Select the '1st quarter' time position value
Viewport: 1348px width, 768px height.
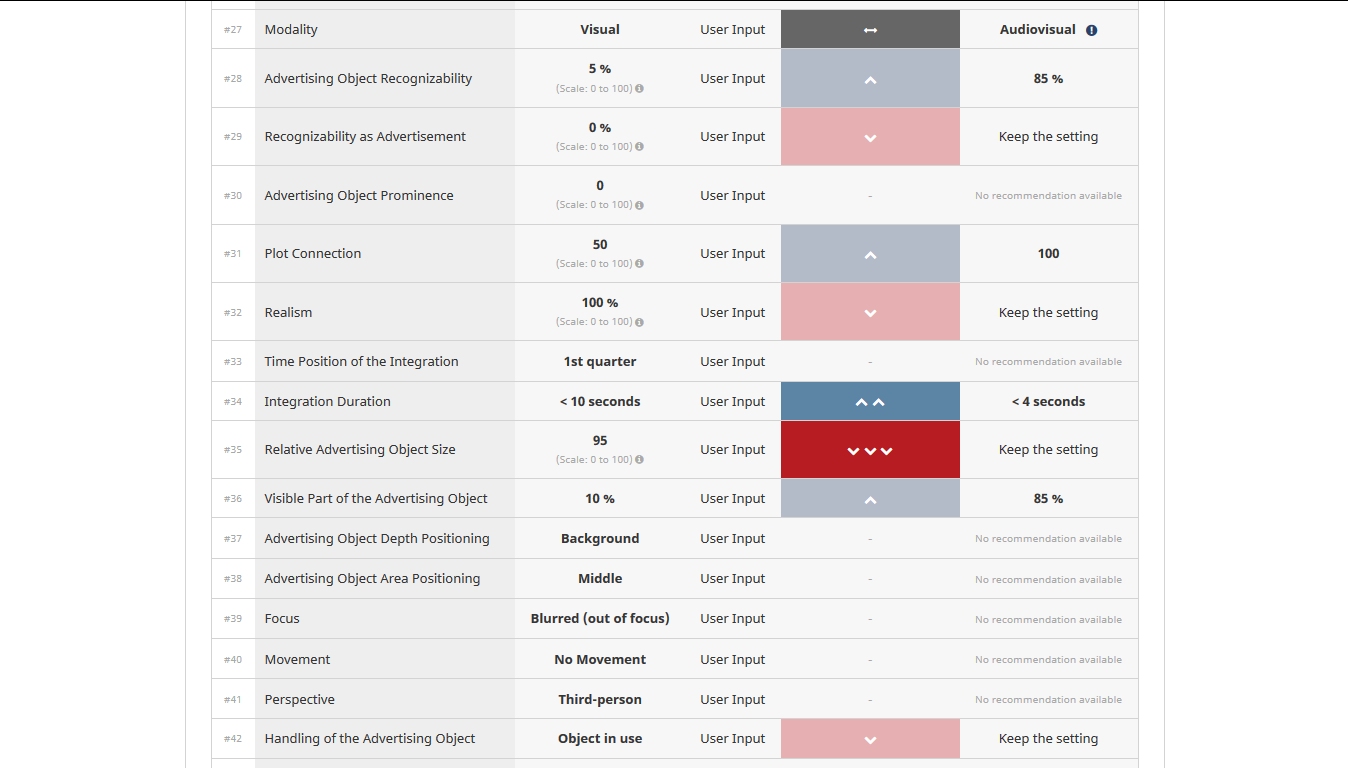600,362
